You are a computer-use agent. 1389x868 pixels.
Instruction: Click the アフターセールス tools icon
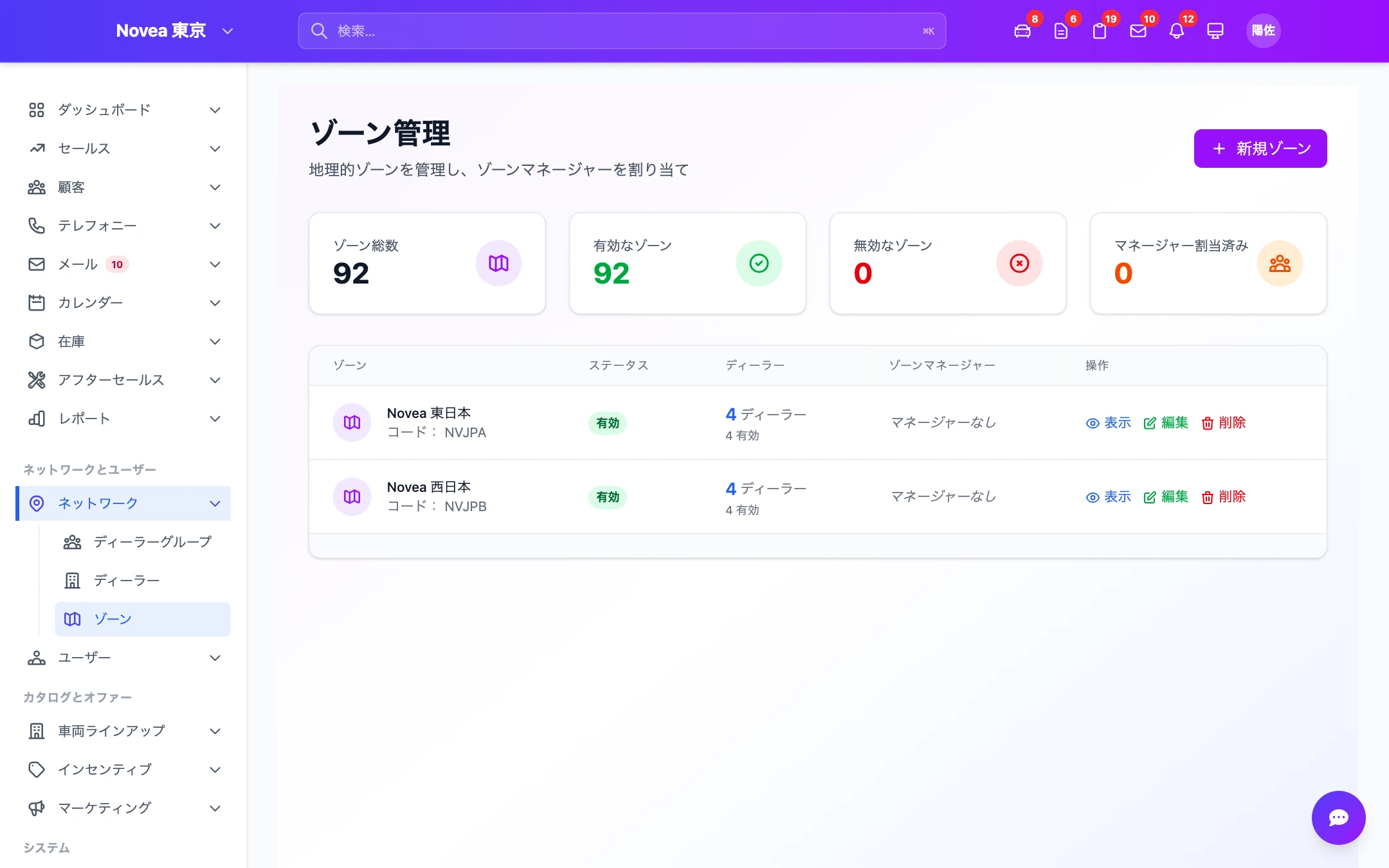37,380
